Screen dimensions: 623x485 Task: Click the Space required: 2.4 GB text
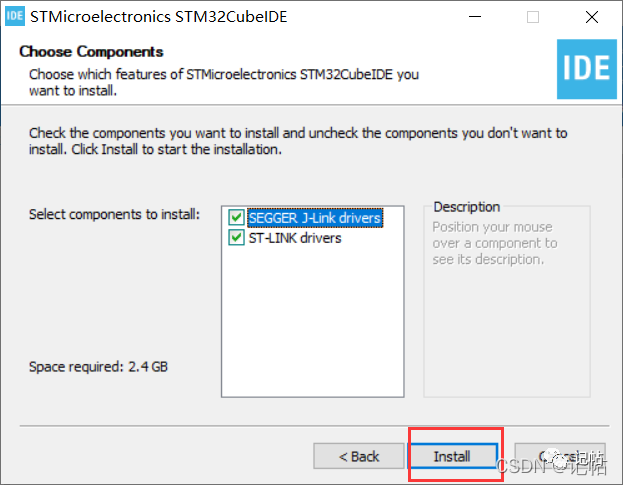point(99,366)
